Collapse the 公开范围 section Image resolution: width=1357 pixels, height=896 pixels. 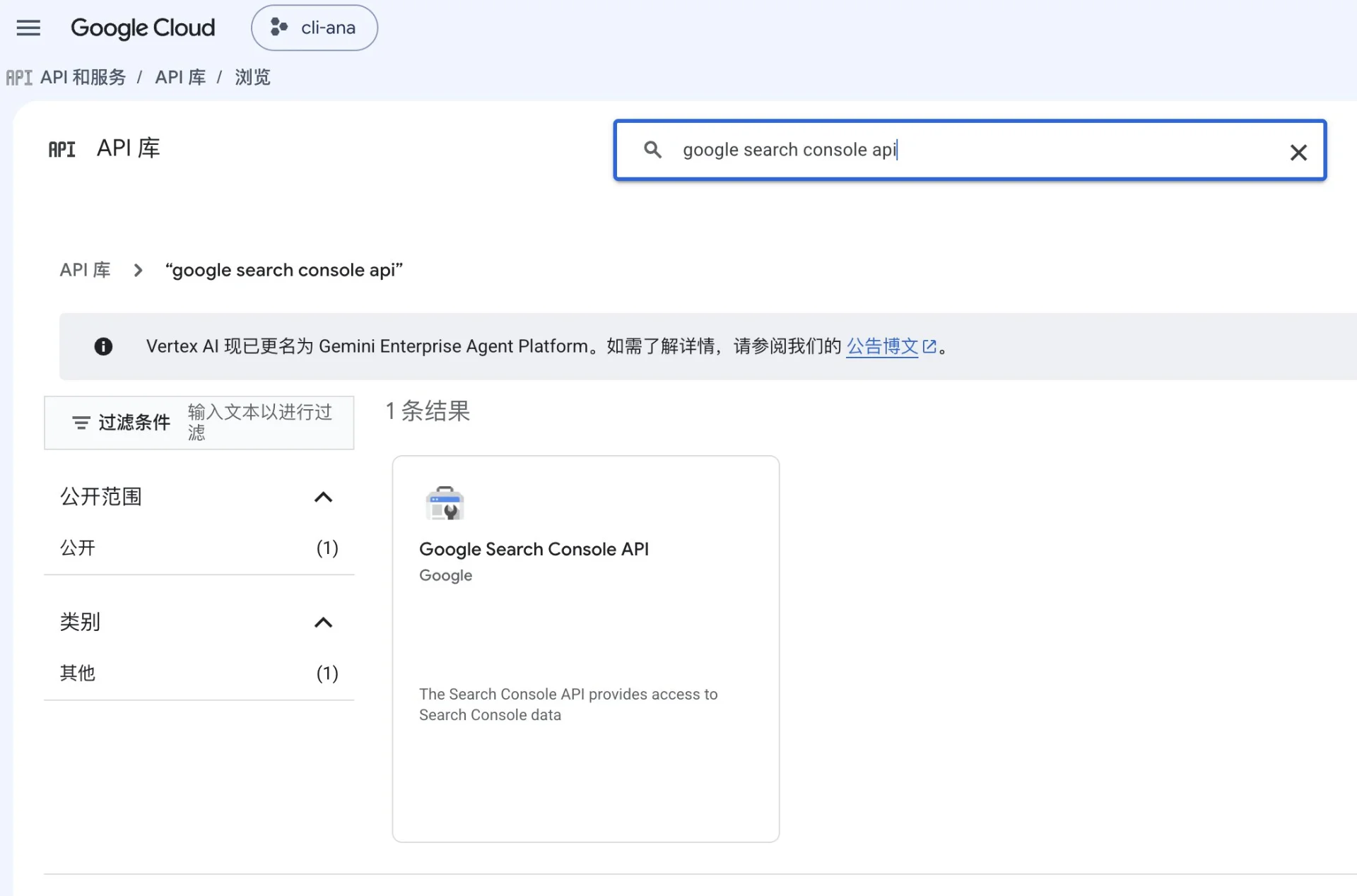[323, 497]
